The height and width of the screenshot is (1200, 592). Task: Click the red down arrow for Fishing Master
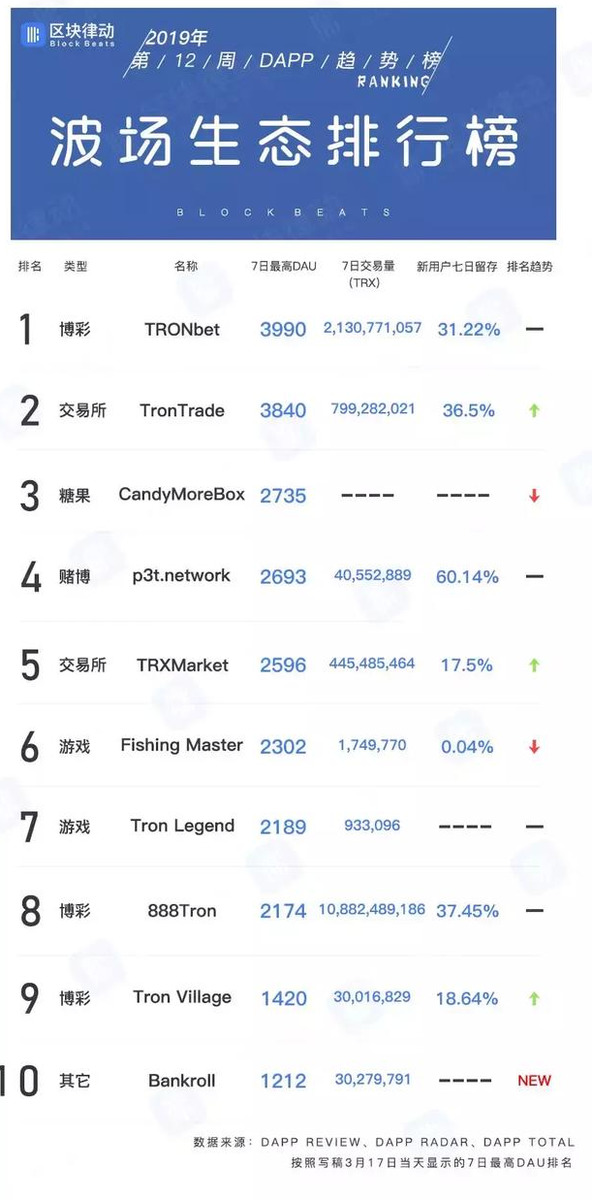point(534,746)
